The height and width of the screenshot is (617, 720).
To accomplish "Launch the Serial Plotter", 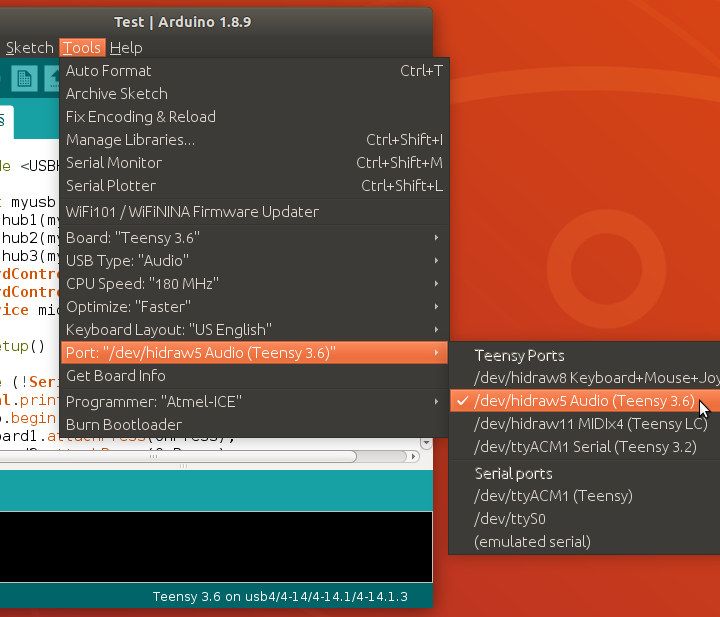I will [x=254, y=185].
